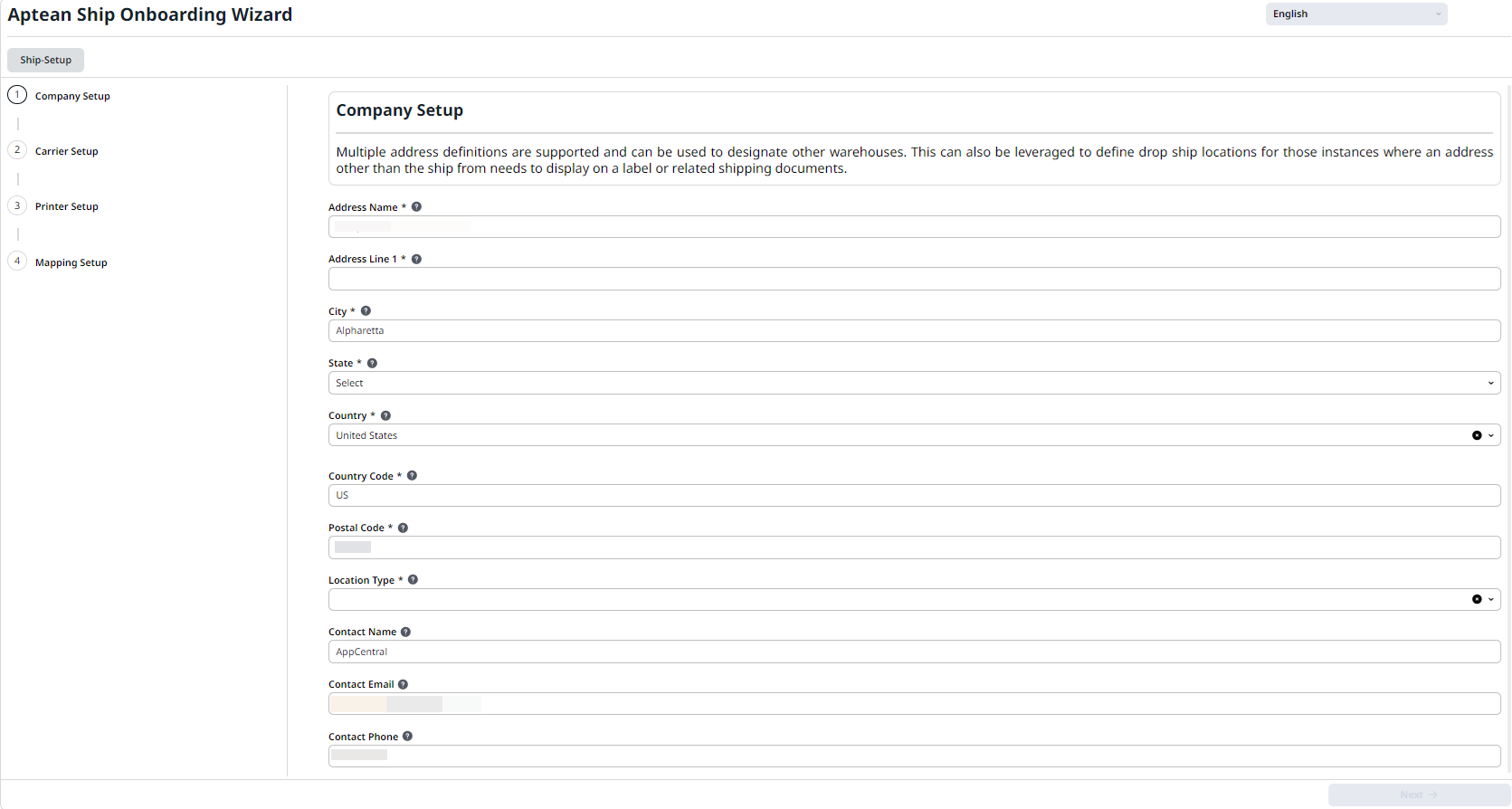Open Mapping Setup step
The image size is (1512, 809).
click(71, 262)
